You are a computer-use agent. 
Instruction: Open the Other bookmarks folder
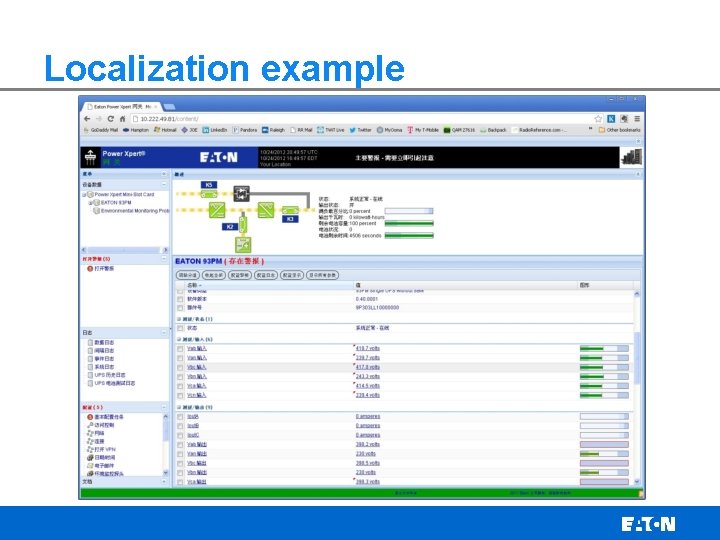[619, 130]
